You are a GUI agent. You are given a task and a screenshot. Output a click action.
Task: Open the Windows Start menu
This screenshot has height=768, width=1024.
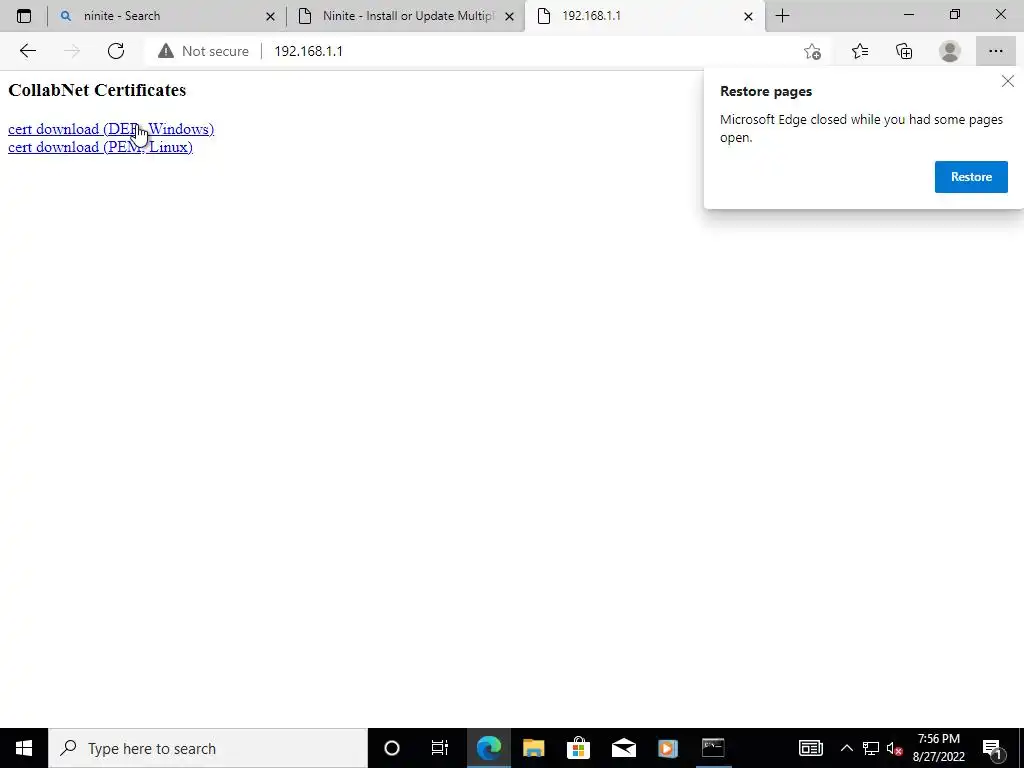pos(24,748)
